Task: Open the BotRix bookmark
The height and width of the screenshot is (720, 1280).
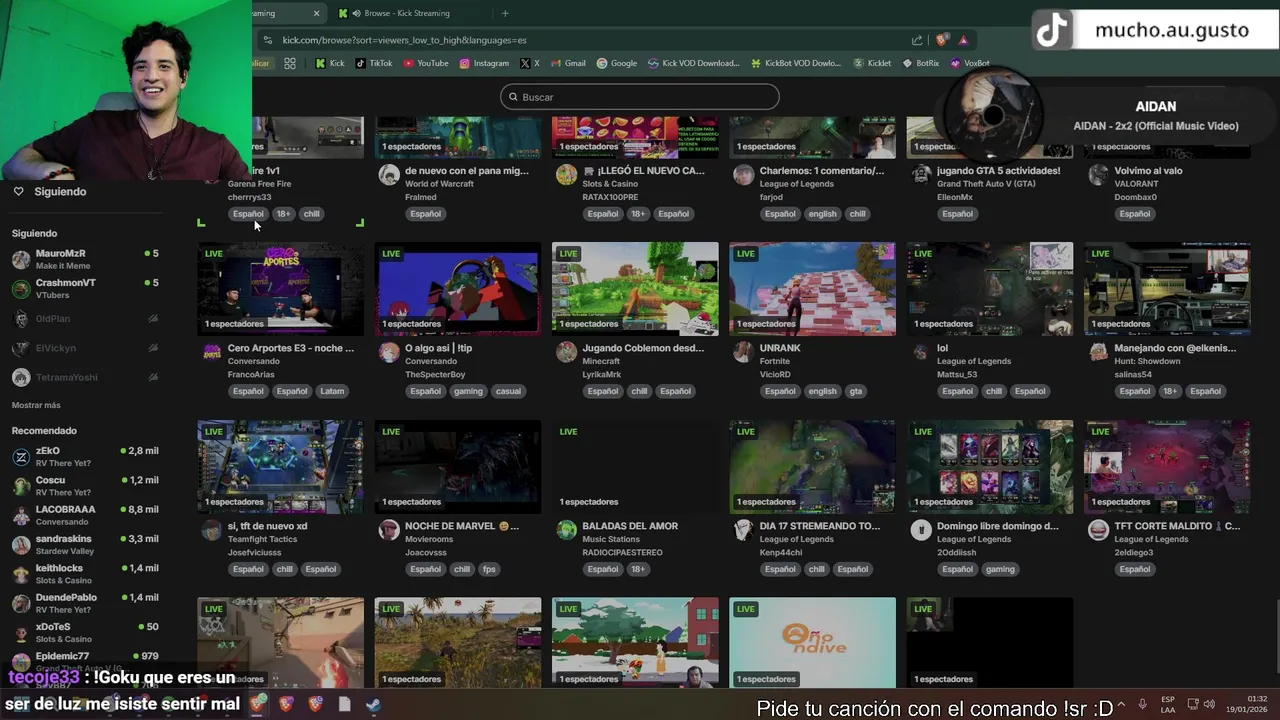Action: pyautogui.click(x=921, y=63)
